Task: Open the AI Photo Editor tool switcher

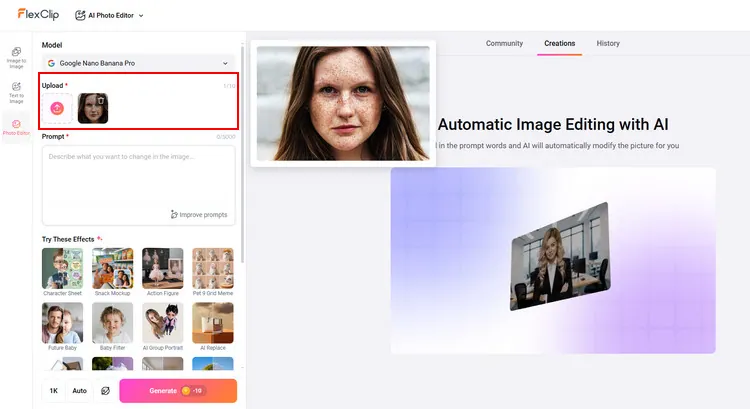Action: pos(109,15)
